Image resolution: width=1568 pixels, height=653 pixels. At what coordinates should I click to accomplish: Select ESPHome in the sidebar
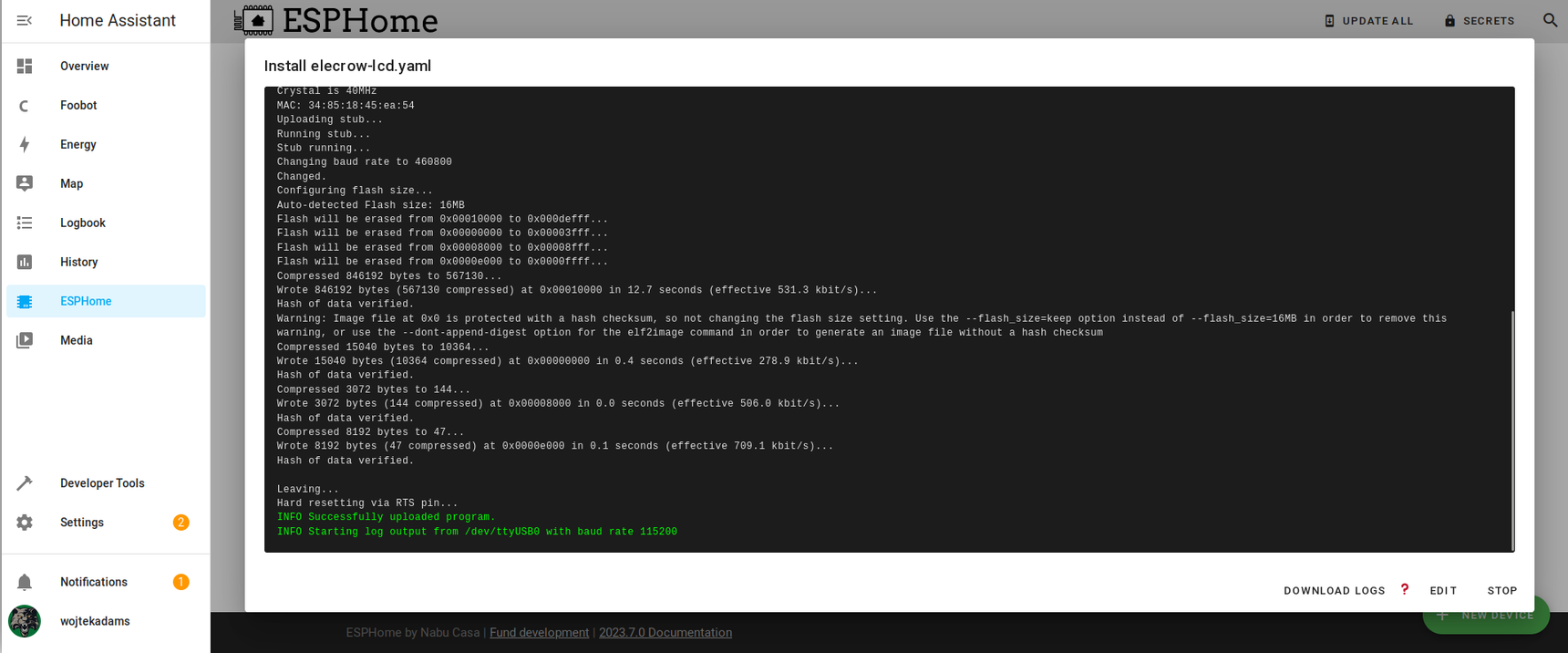point(106,301)
